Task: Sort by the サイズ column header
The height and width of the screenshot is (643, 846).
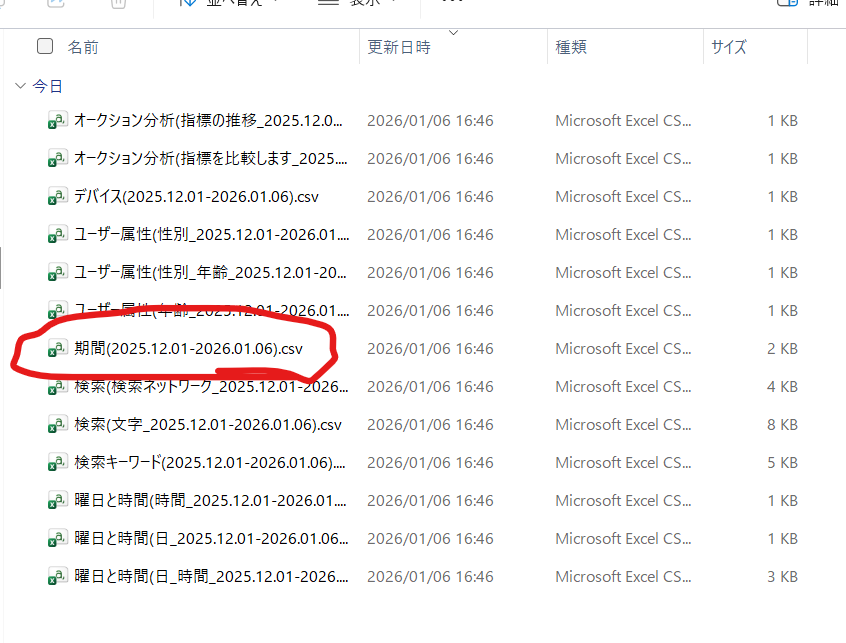Action: click(729, 47)
